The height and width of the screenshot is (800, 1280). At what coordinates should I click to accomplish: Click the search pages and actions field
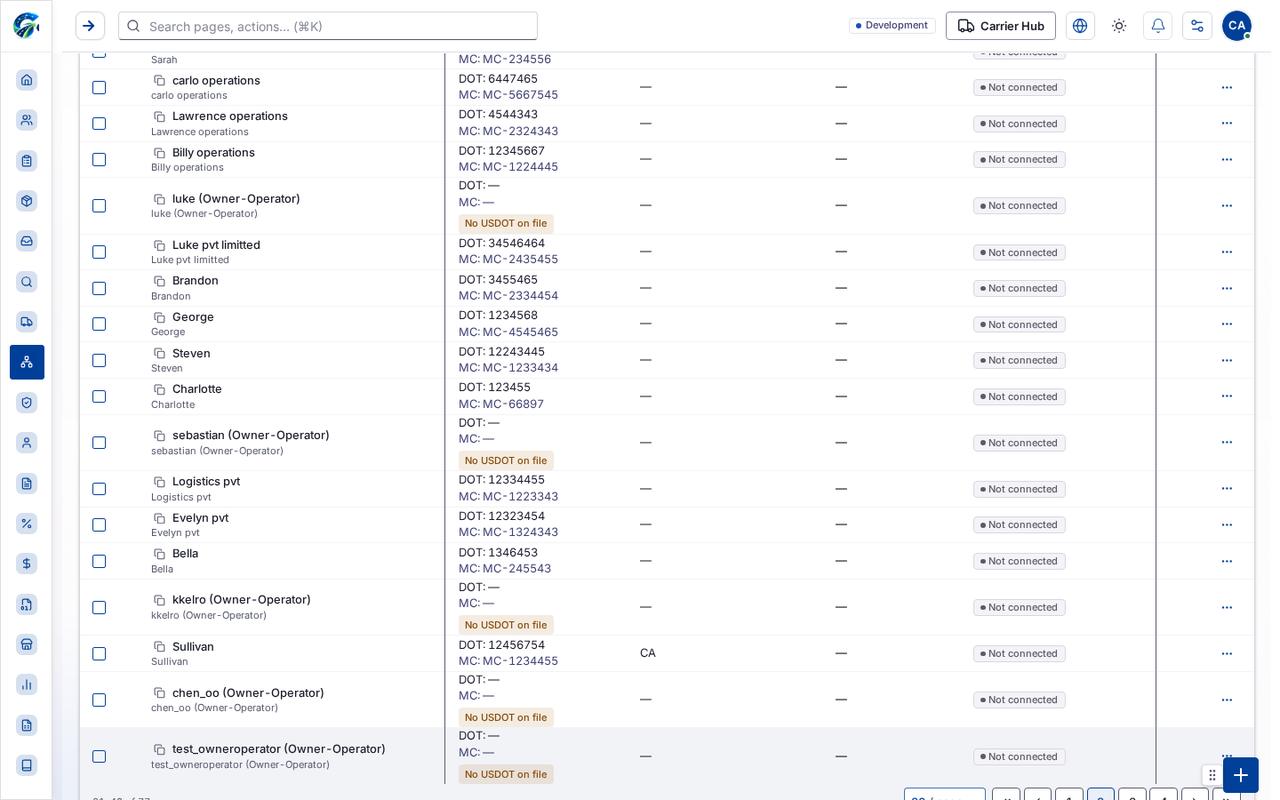[328, 26]
